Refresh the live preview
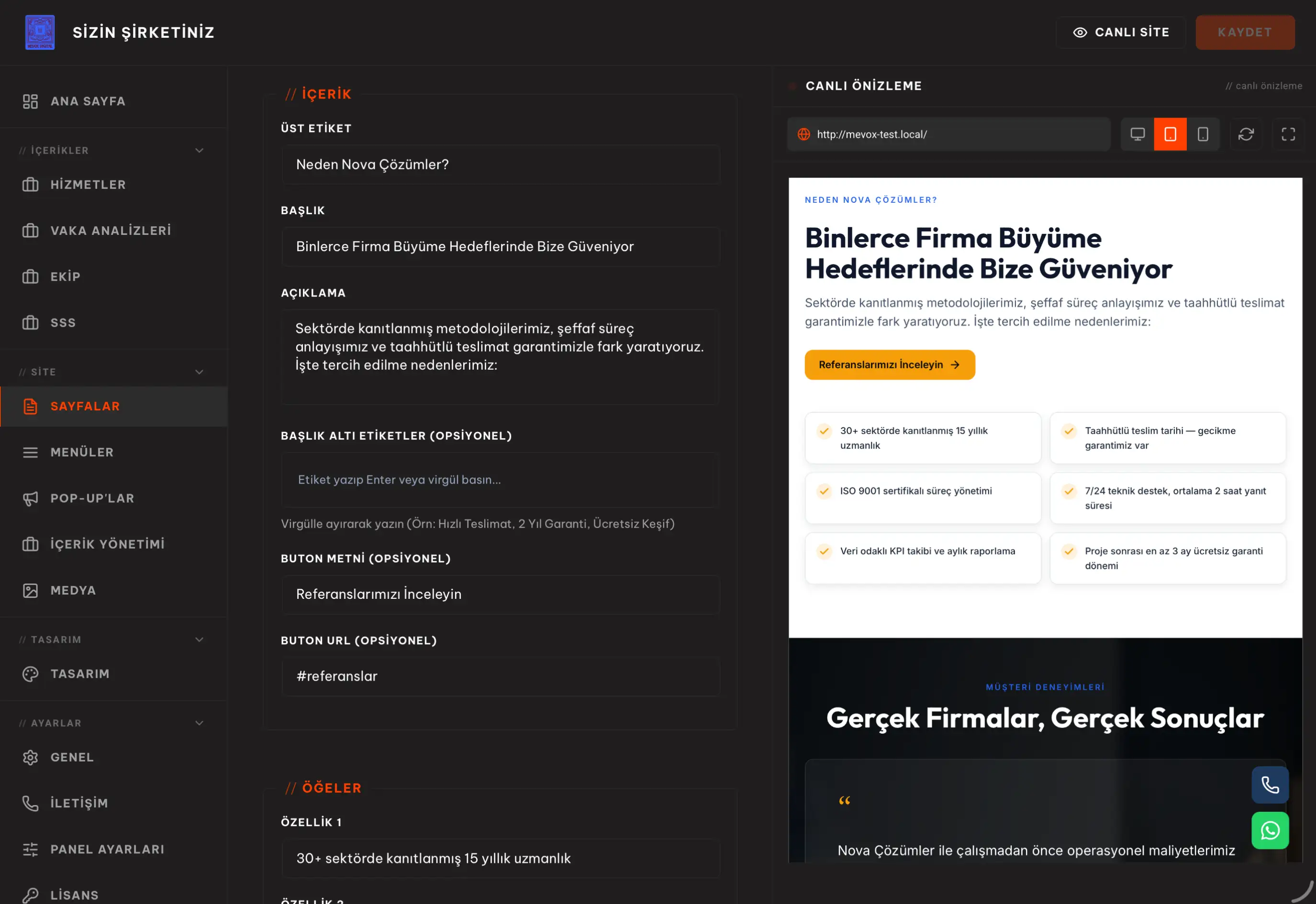The image size is (1316, 904). coord(1246,134)
